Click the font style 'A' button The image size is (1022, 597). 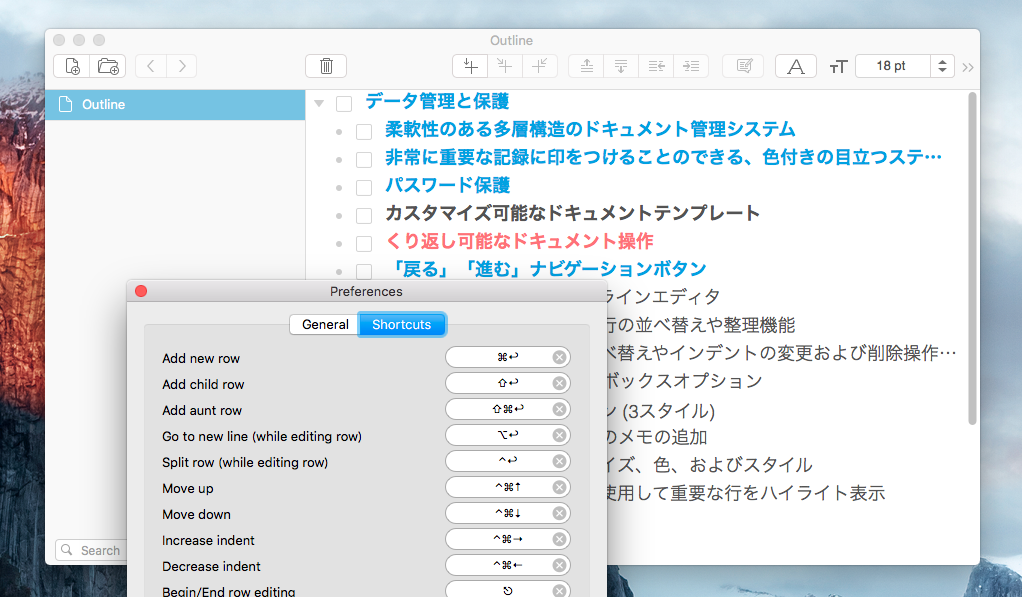tap(796, 66)
